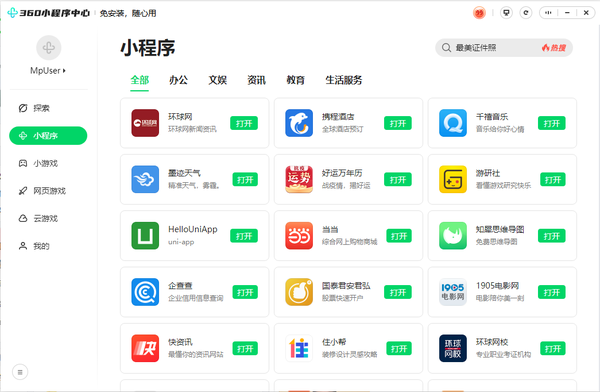Screen dimensions: 600x392
Task: Click the refresh icon in title bar
Action: click(x=526, y=13)
